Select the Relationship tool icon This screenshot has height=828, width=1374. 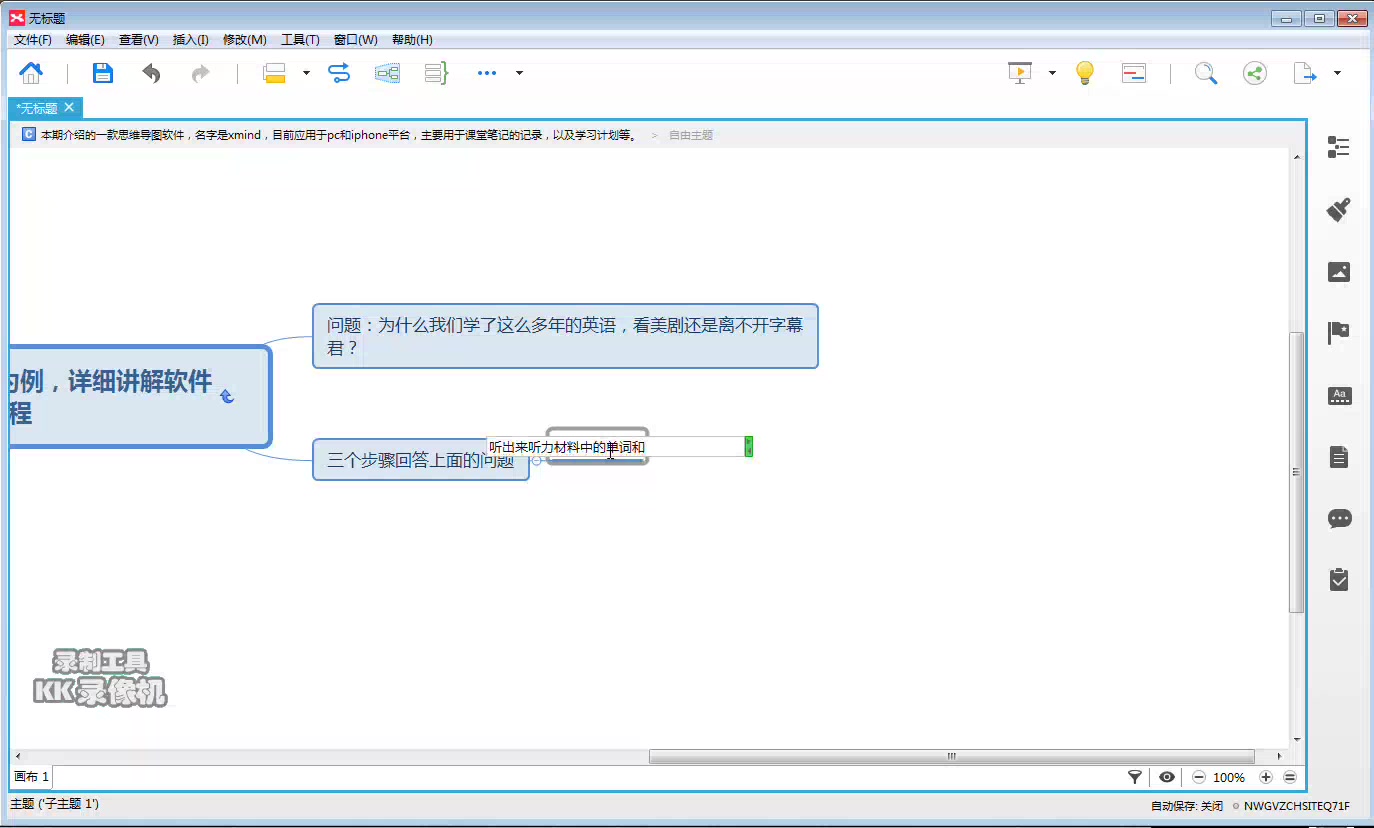339,72
